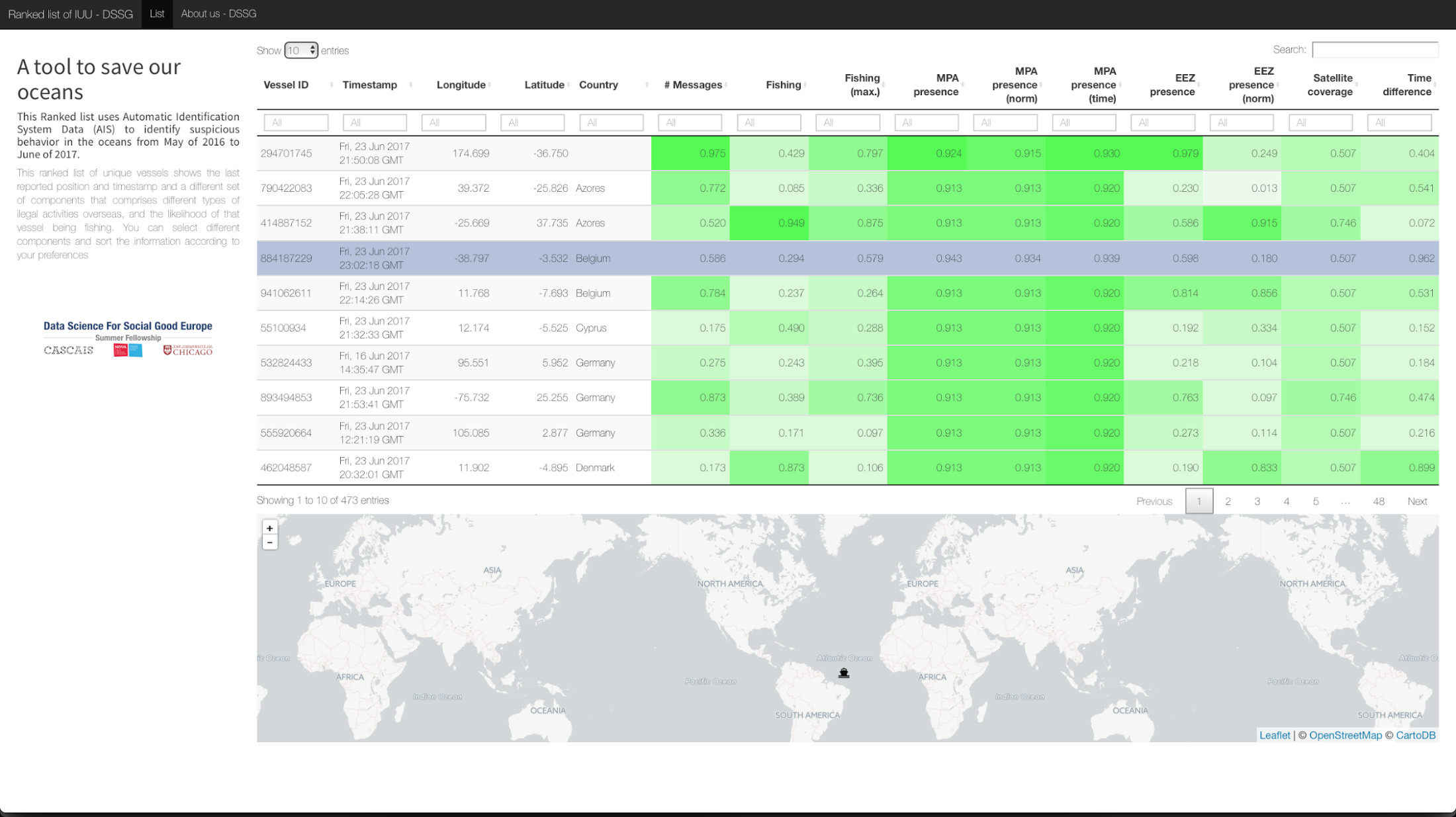1456x817 pixels.
Task: Sort table by Fishing column
Action: pos(769,85)
